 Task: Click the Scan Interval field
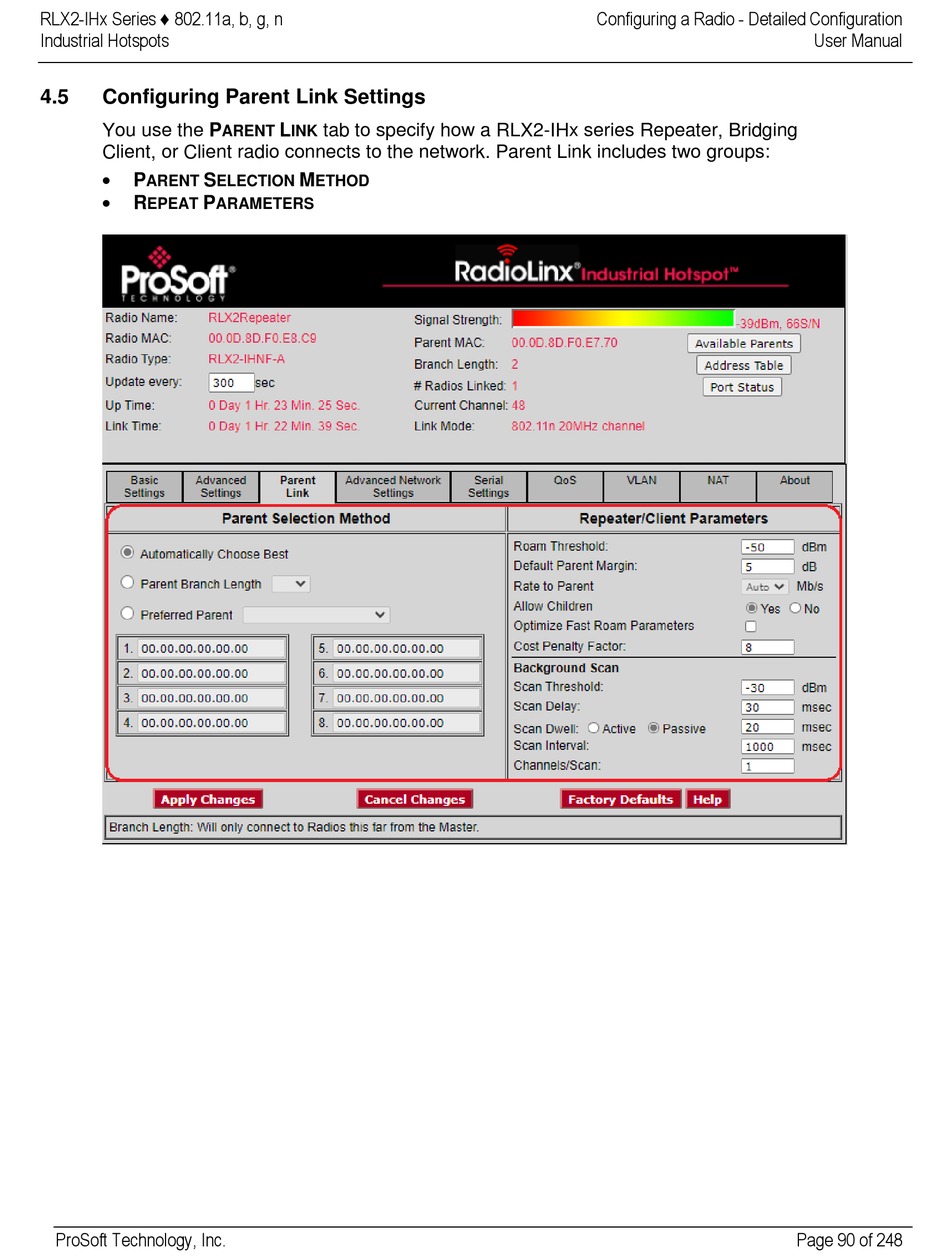[768, 747]
